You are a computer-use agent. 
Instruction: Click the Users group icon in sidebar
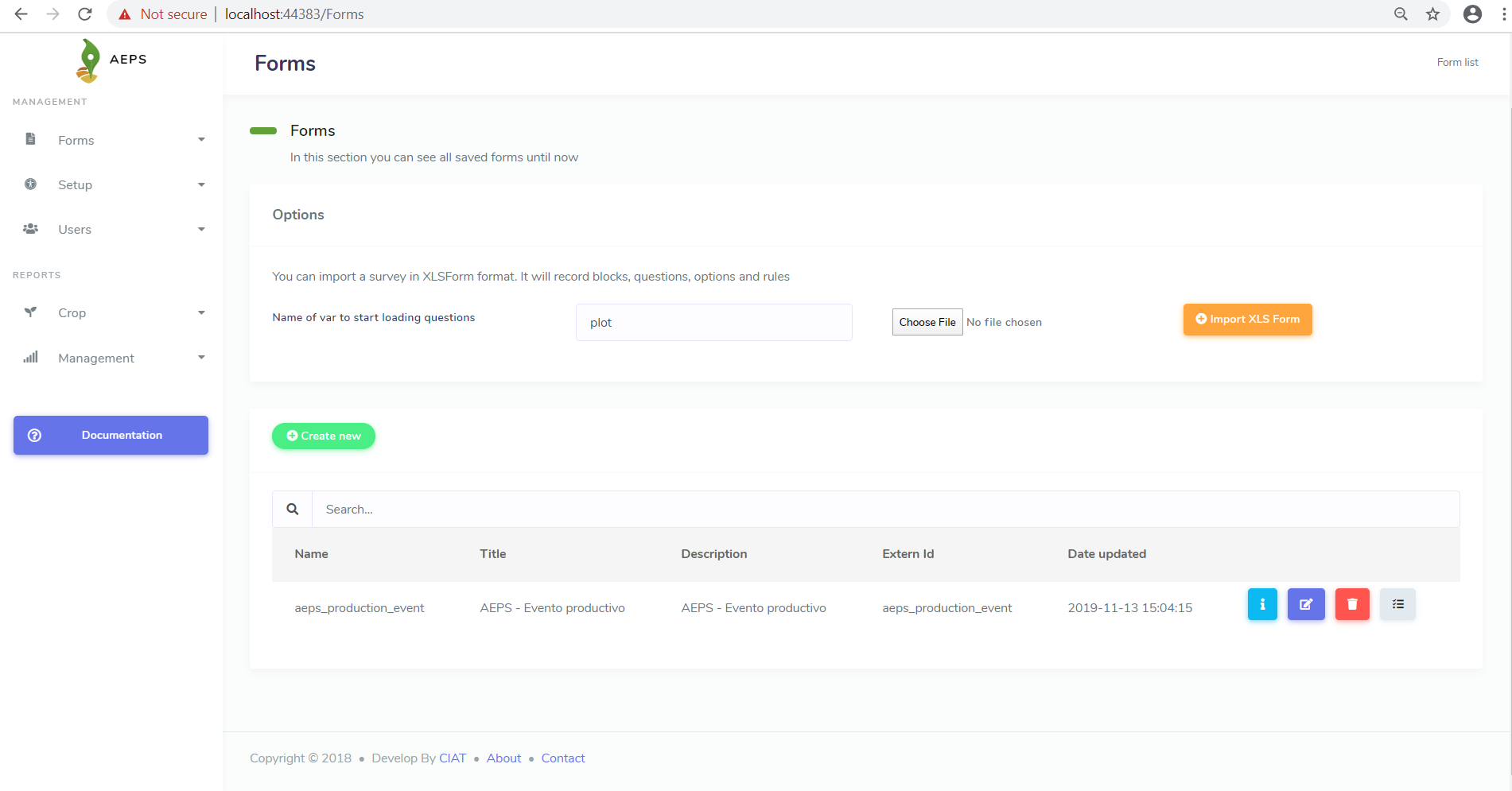click(x=30, y=229)
